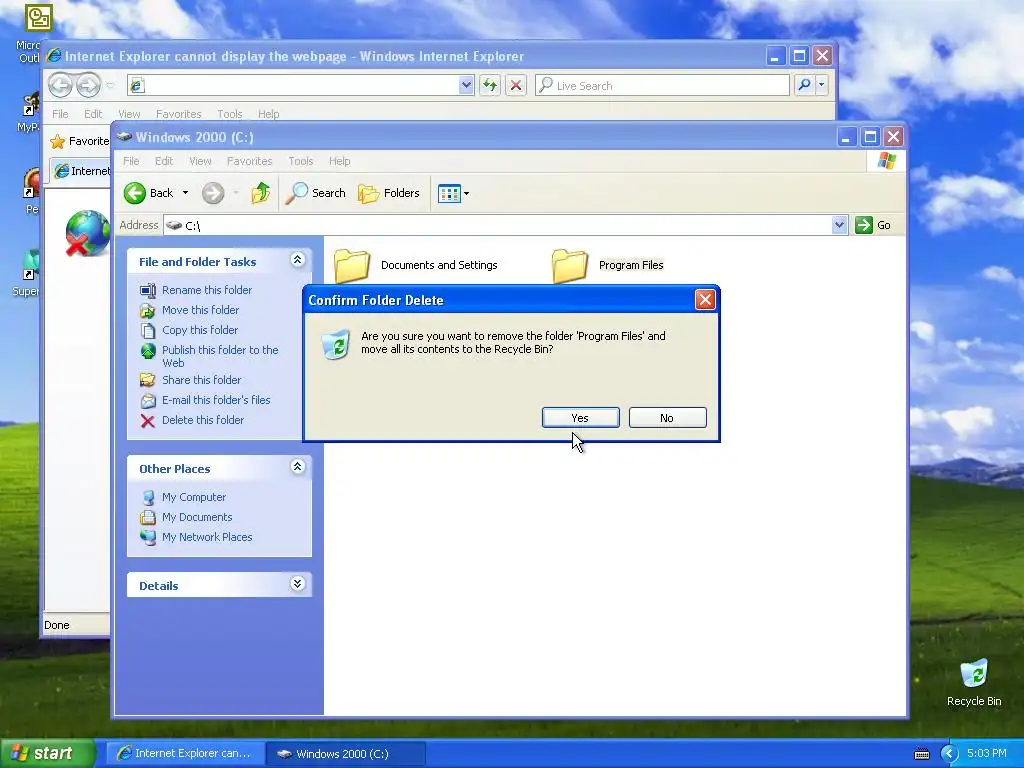The image size is (1024, 768).
Task: Click Internet Explorer Back button
Action: click(x=60, y=85)
